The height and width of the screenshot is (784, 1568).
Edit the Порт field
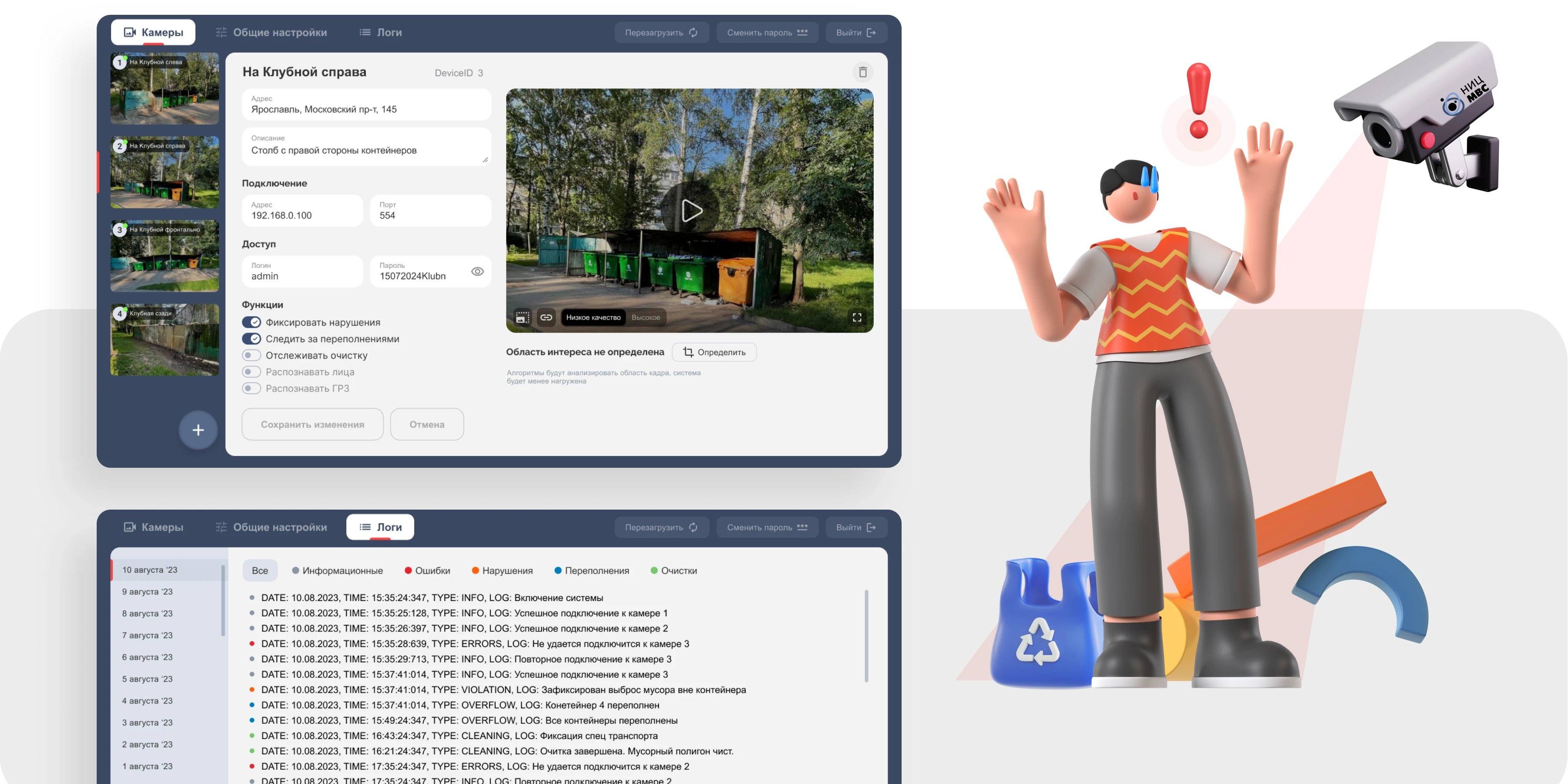pyautogui.click(x=430, y=211)
